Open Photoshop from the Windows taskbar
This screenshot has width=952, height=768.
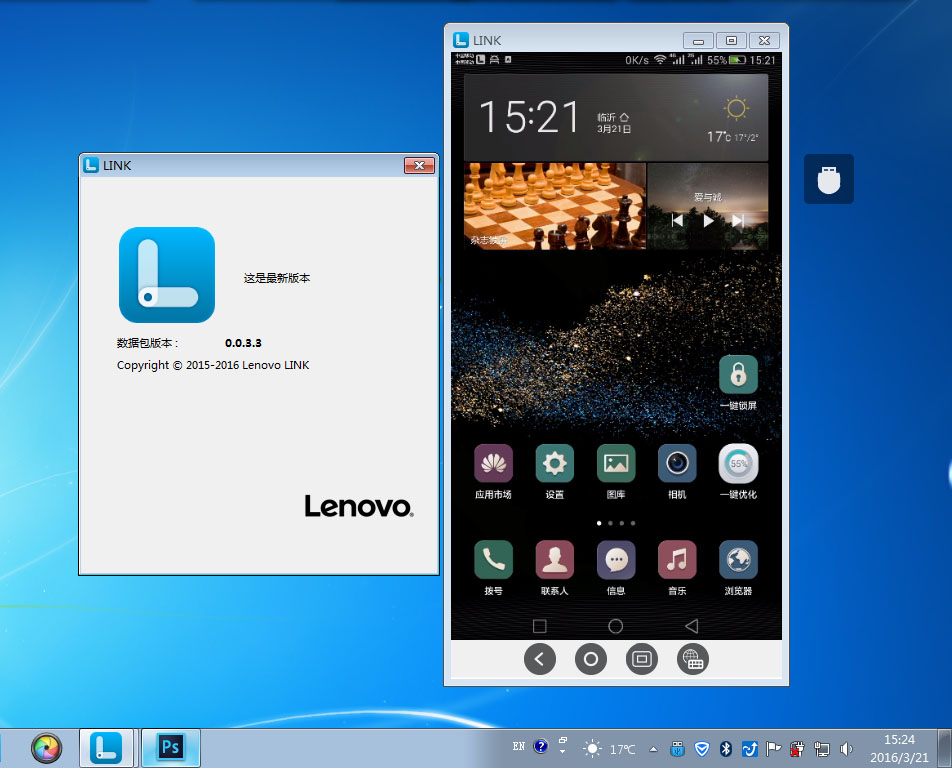(171, 747)
